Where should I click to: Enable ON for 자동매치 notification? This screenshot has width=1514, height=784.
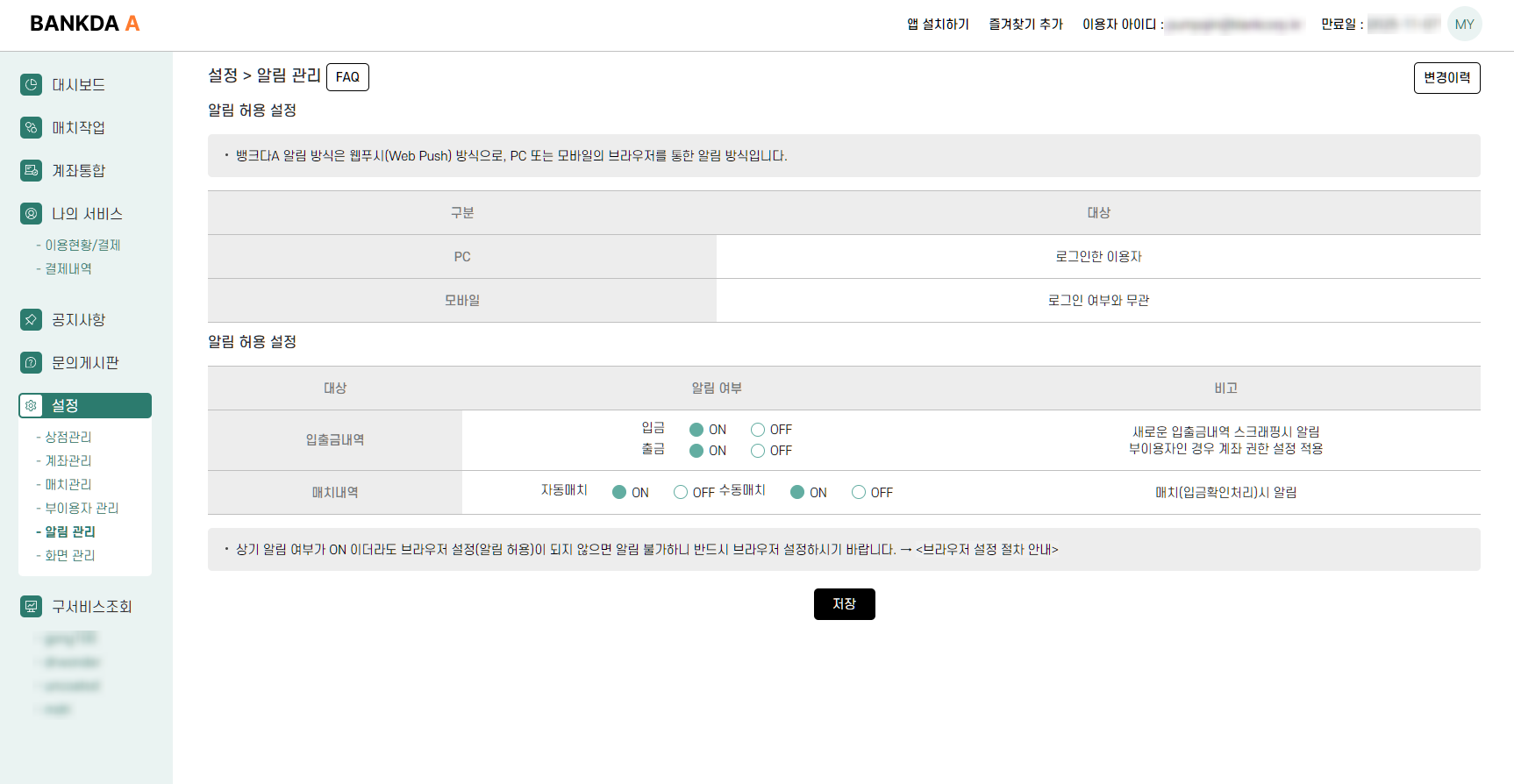tap(619, 493)
